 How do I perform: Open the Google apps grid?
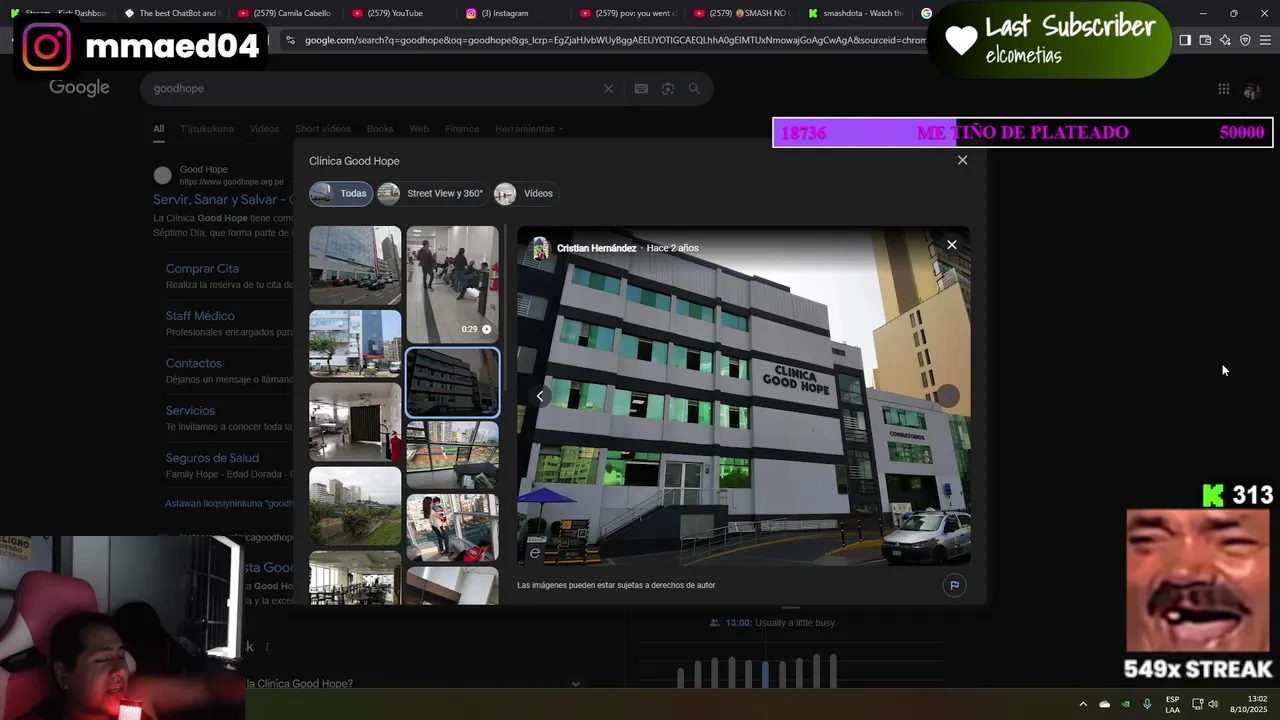1223,89
